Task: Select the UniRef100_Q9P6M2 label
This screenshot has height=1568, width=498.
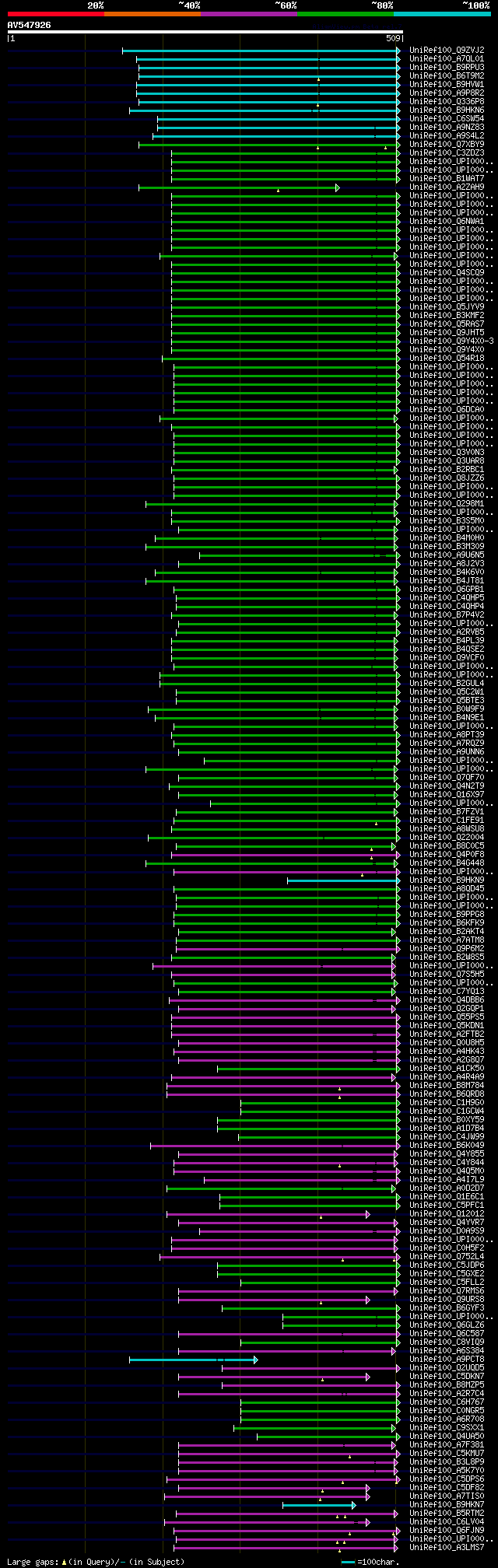Action: (x=447, y=949)
